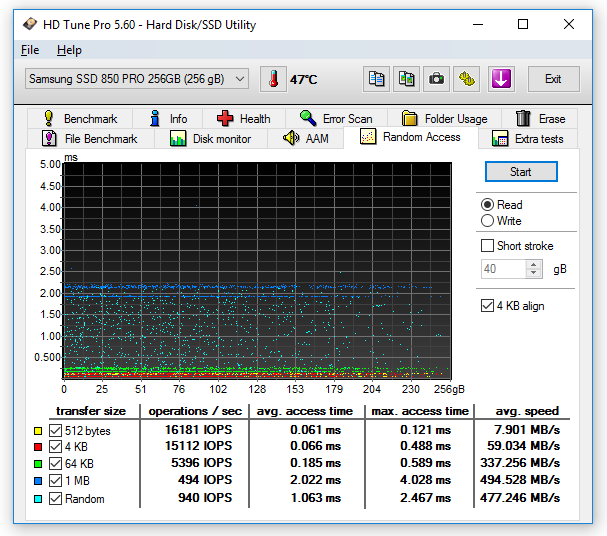Uncheck the 512 bytes transfer size

(55, 431)
